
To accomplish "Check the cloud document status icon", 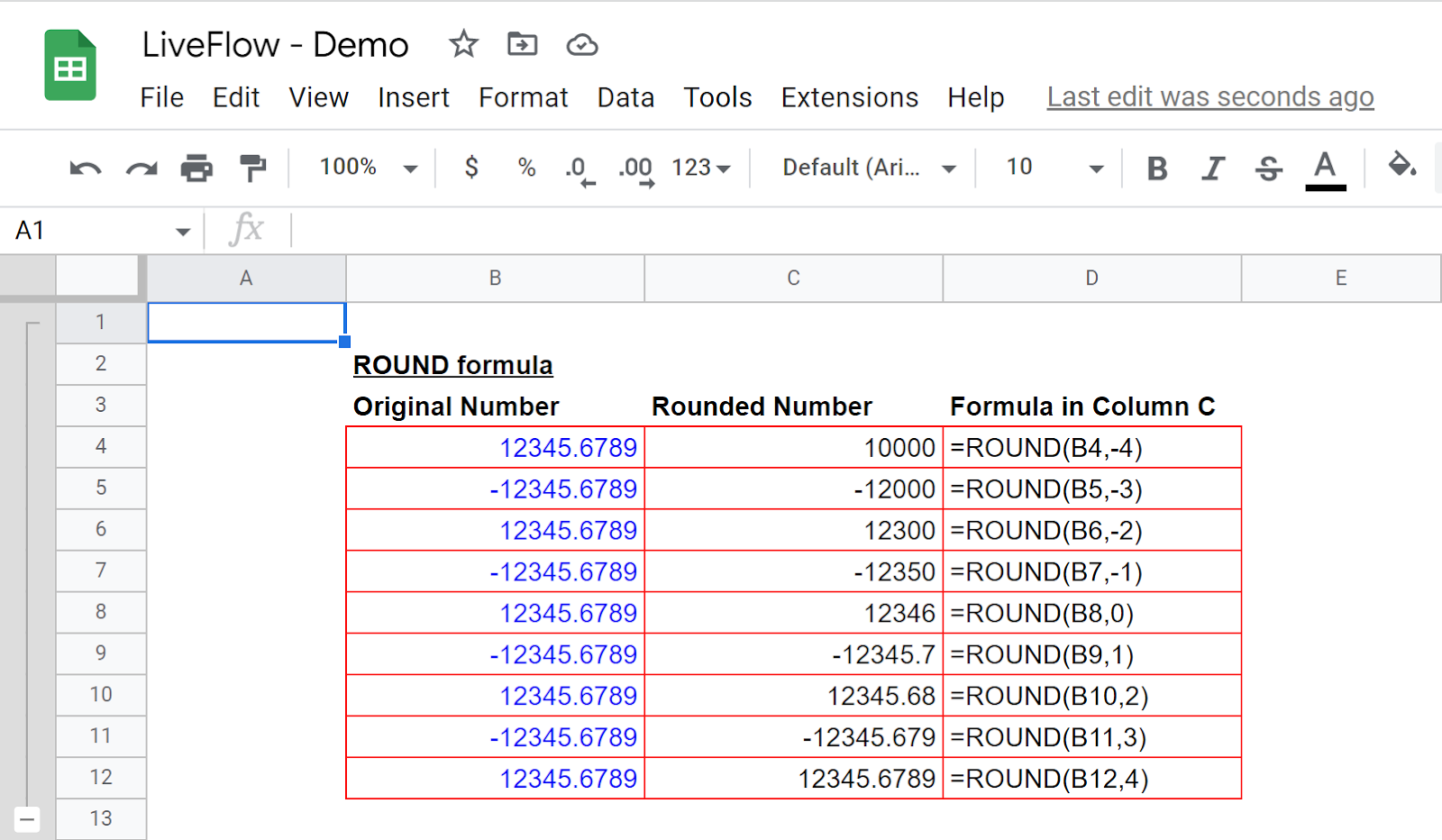I will point(581,45).
